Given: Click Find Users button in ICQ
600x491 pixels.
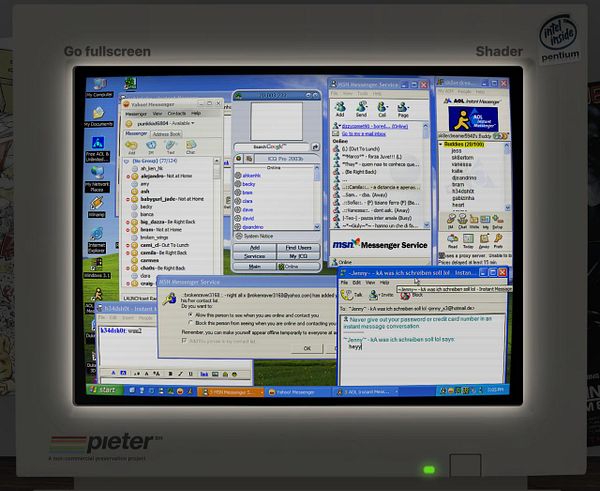Looking at the screenshot, I should pos(298,248).
